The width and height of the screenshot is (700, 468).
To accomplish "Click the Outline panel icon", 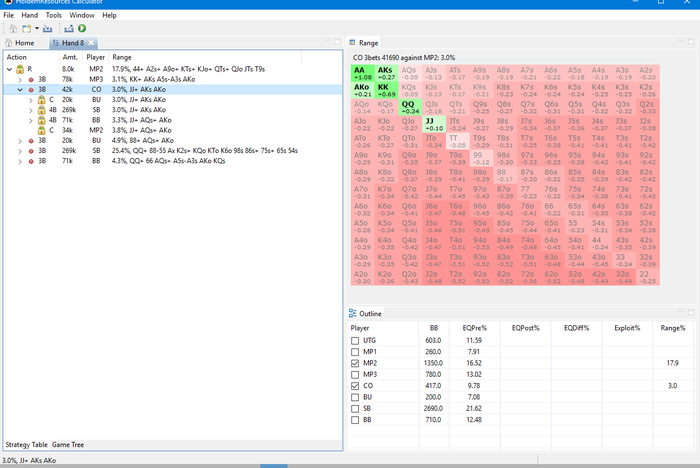I will [353, 313].
